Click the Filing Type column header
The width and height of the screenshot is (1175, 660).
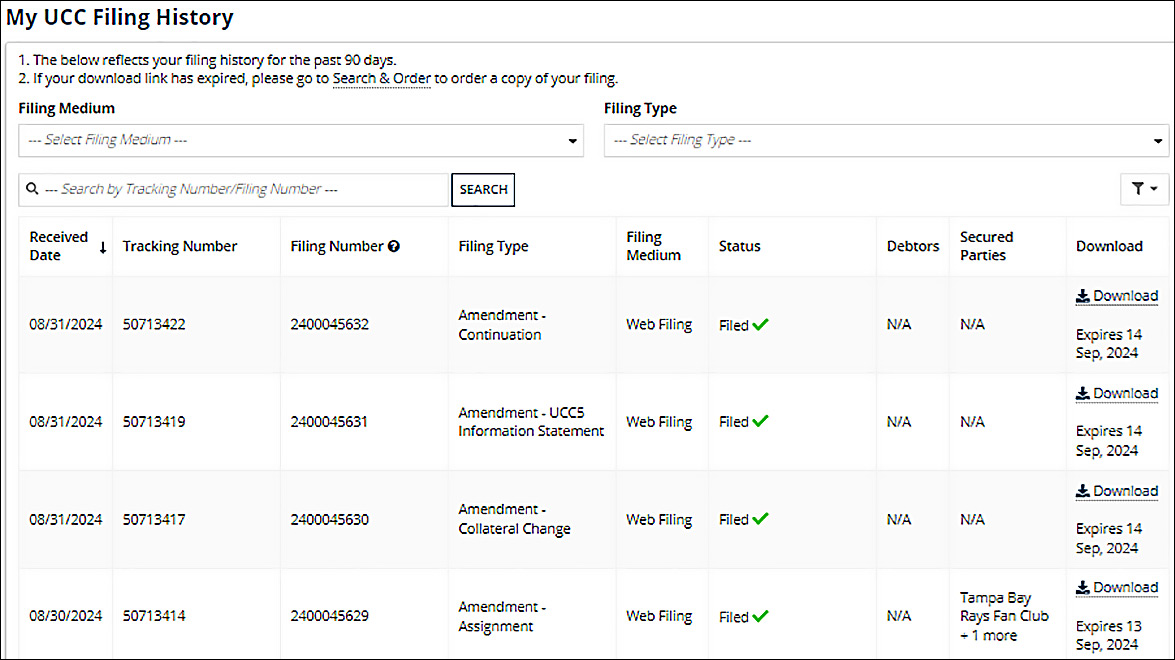pyautogui.click(x=493, y=246)
